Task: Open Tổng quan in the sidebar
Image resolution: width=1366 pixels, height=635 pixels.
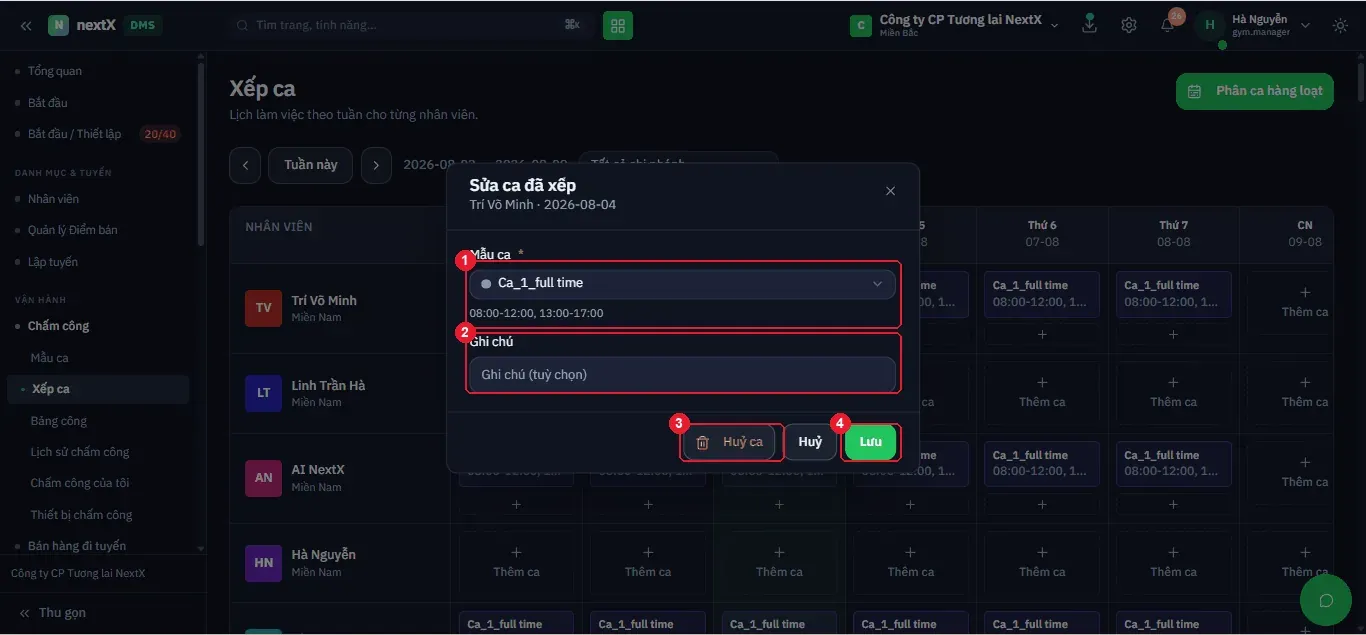Action: pos(55,71)
